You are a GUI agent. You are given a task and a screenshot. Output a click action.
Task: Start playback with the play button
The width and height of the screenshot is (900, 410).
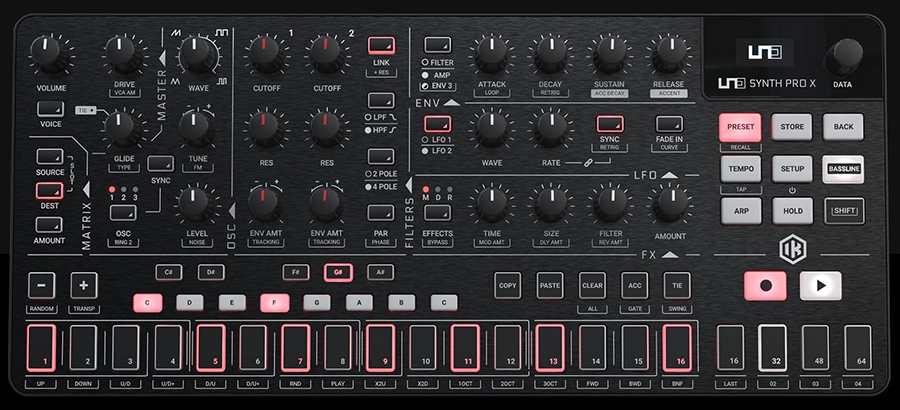tap(821, 286)
